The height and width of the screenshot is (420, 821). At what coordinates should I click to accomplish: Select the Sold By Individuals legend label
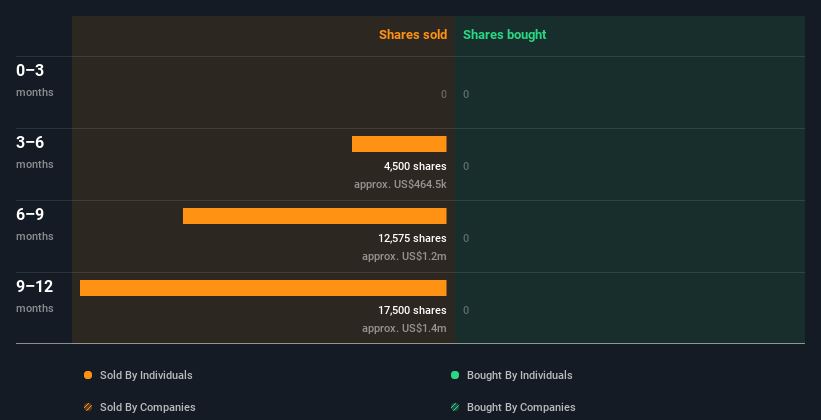(x=146, y=375)
